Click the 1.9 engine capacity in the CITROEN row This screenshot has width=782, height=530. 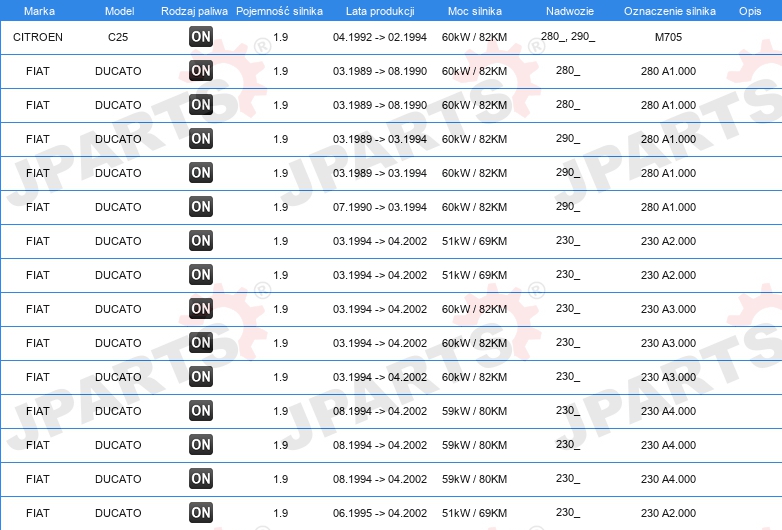(281, 37)
